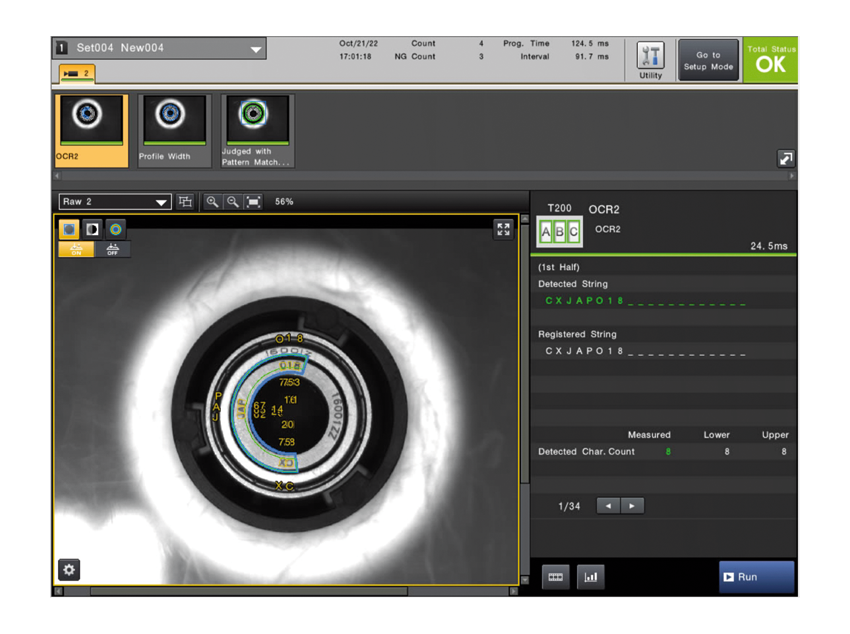Click the 91.7 ms Interval value
Image resolution: width=850 pixels, height=634 pixels.
click(592, 56)
